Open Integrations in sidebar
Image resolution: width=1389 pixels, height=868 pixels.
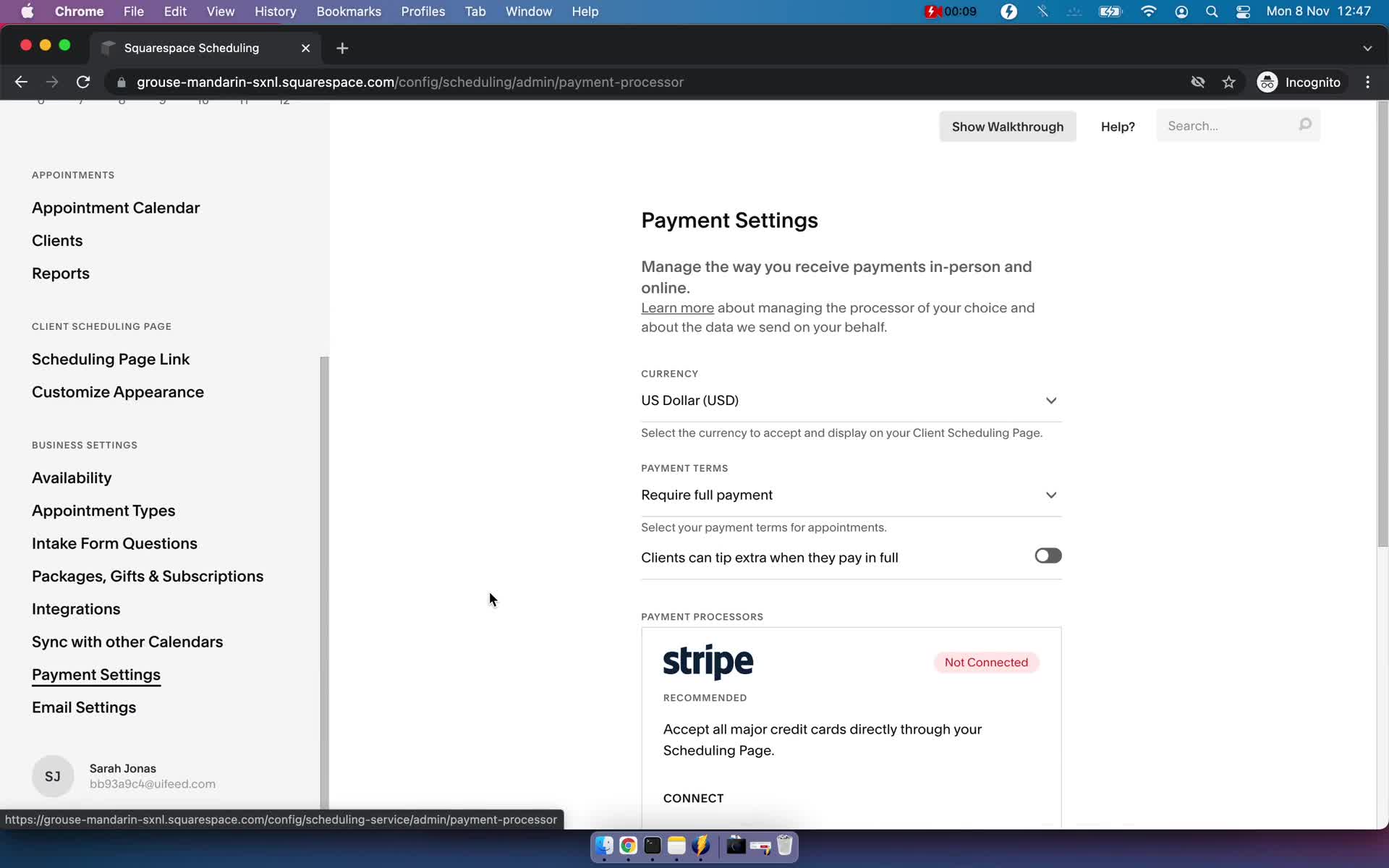[76, 609]
